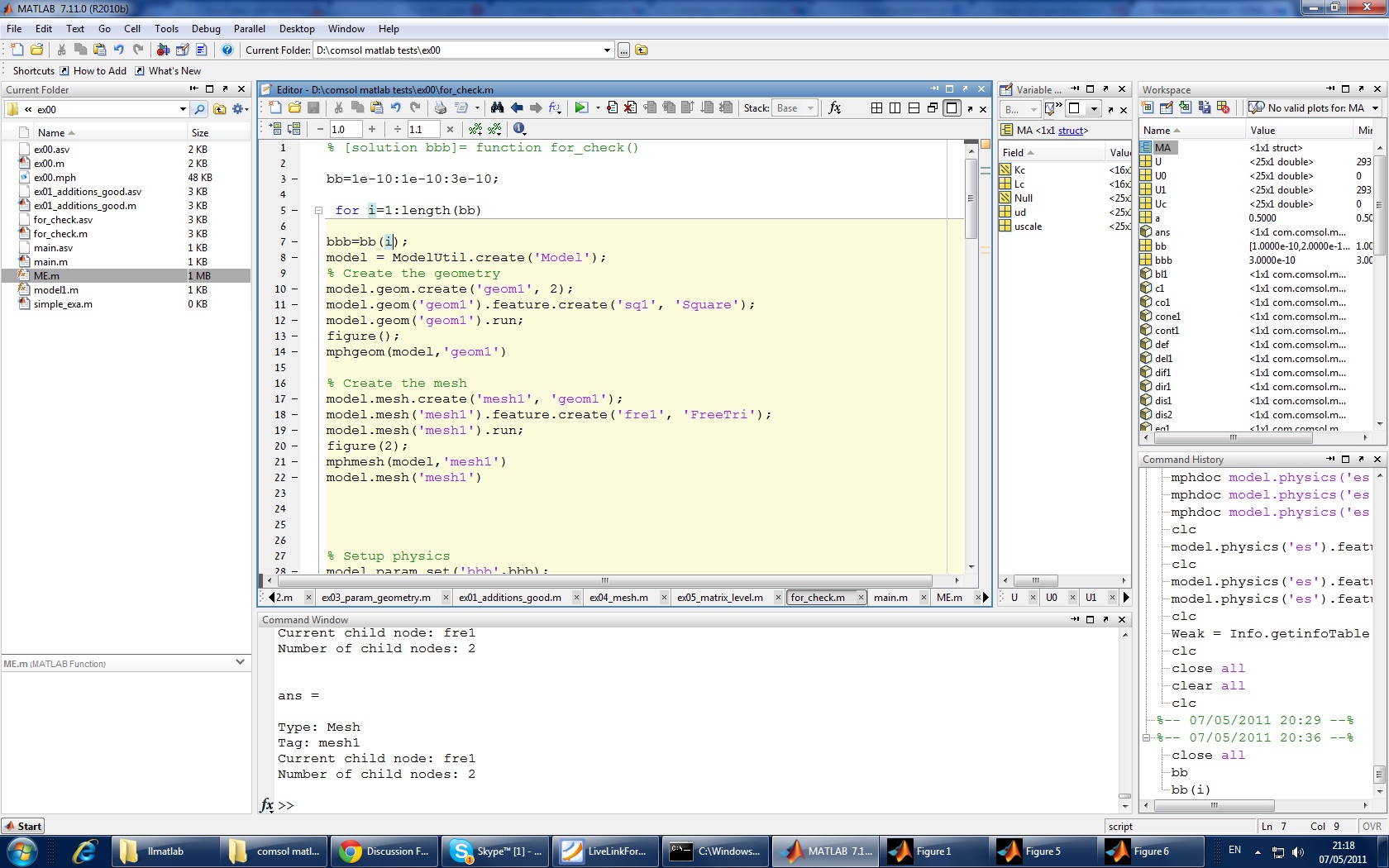
Task: Save the file from the editor toolbar
Action: 313,107
